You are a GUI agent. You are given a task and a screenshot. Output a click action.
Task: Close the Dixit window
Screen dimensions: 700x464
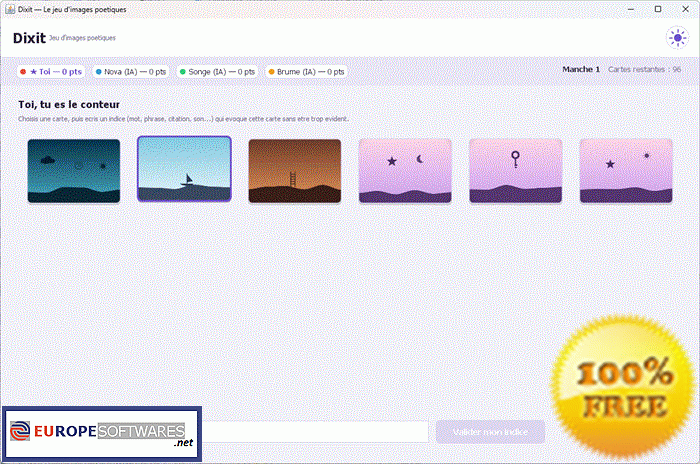tap(685, 9)
